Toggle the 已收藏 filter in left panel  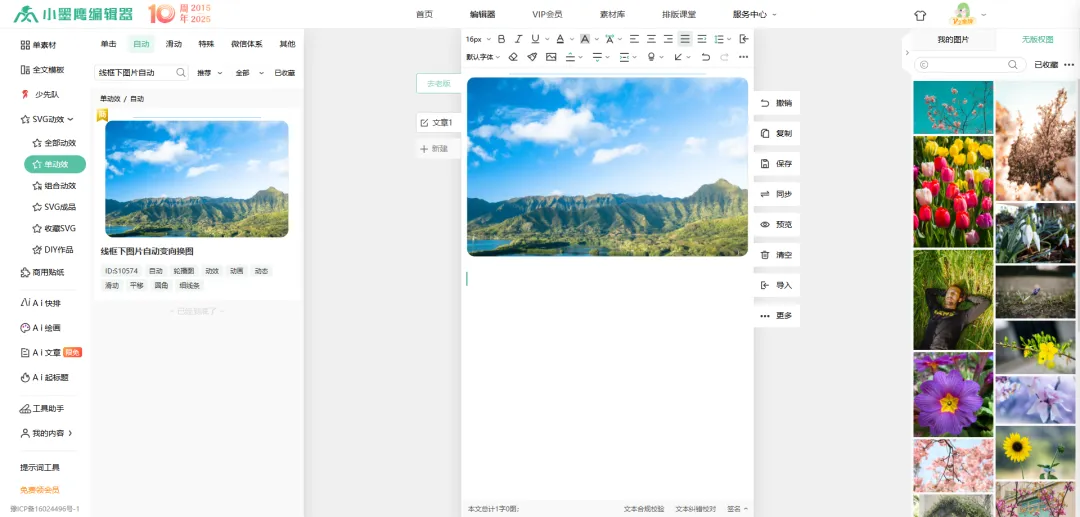click(x=284, y=73)
